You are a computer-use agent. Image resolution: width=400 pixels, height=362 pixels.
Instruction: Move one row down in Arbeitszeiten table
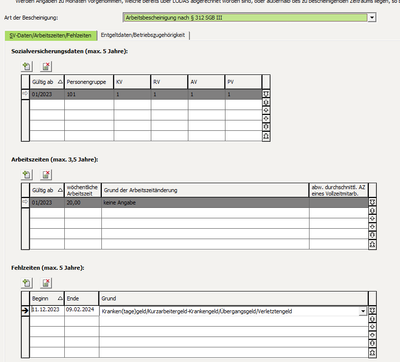click(x=372, y=227)
